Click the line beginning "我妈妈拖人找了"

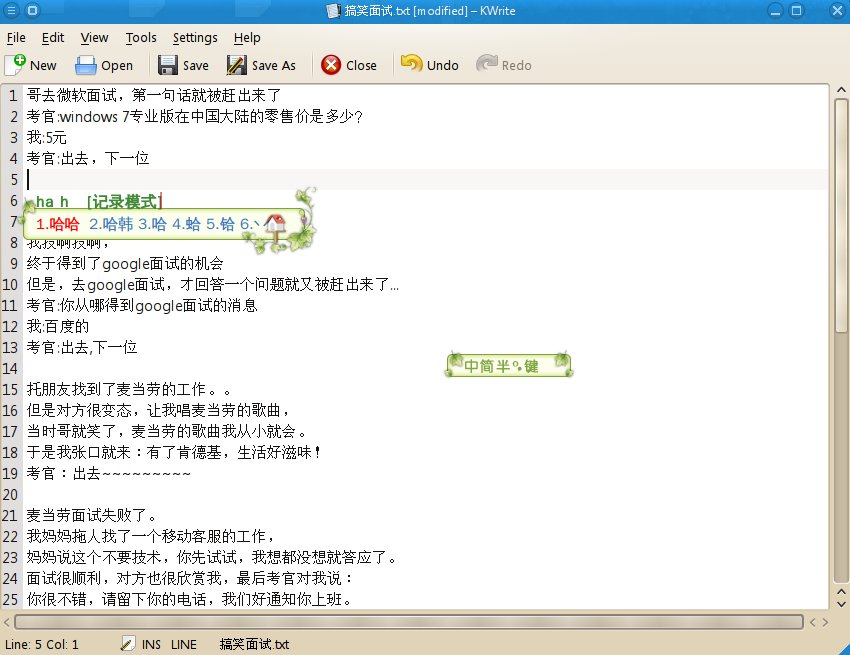(150, 536)
